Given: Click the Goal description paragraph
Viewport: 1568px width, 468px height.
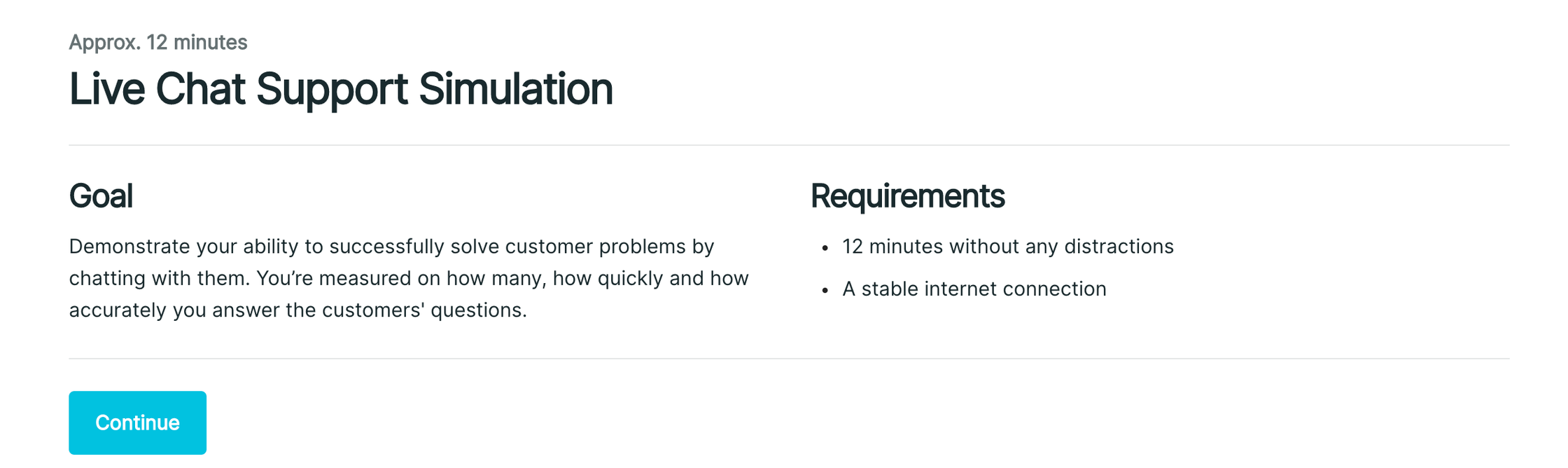Looking at the screenshot, I should point(409,278).
